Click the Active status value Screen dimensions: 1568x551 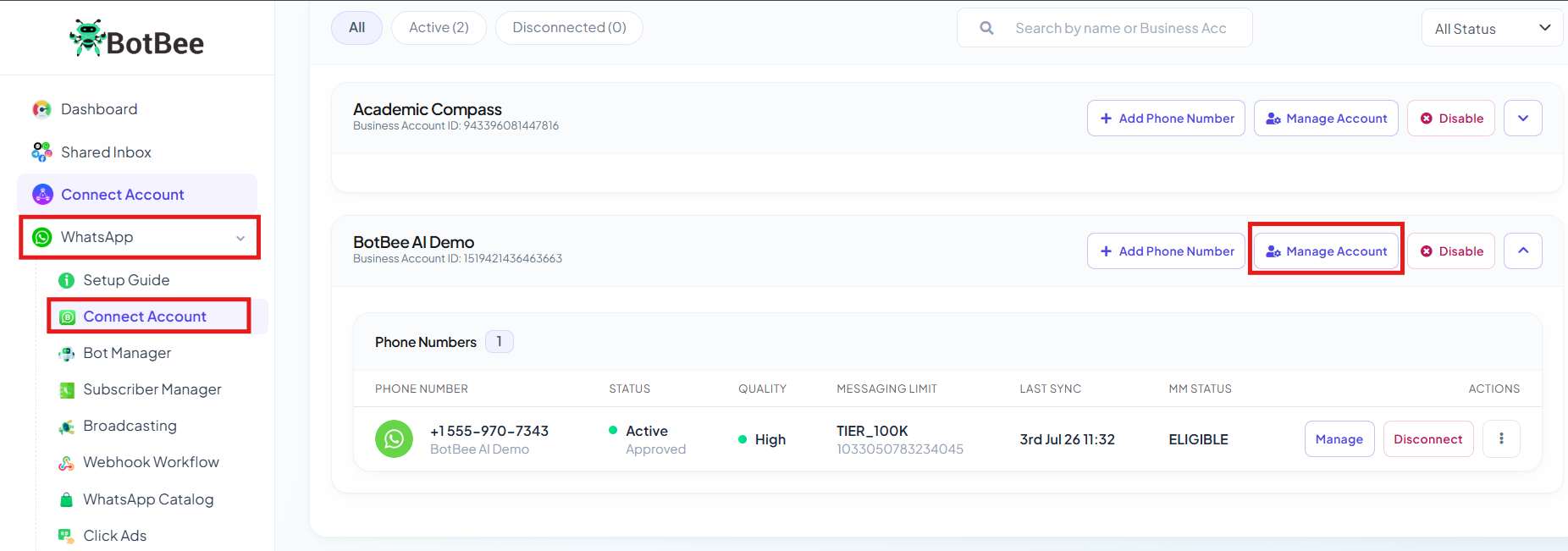(647, 431)
